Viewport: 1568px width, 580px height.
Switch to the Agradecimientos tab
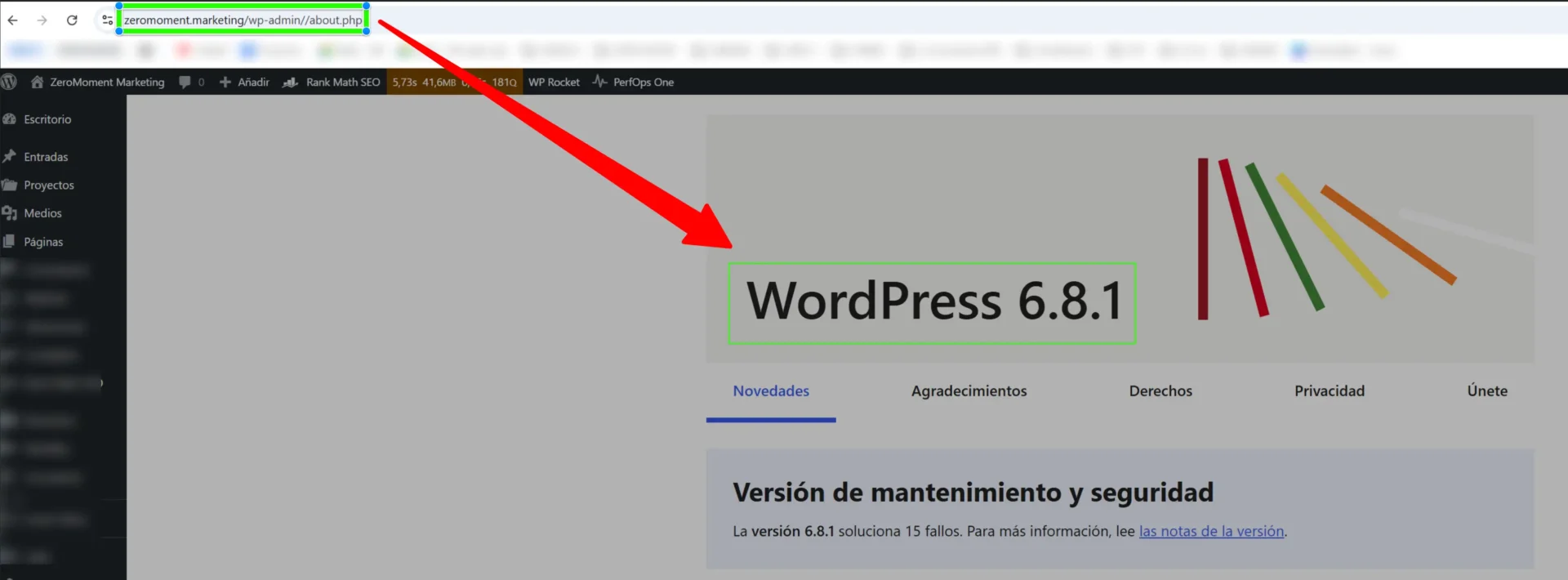click(969, 391)
